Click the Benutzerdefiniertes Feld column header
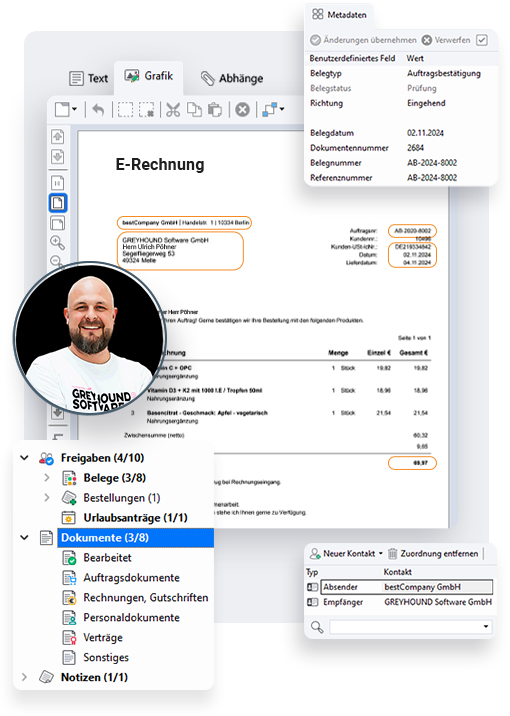Viewport: 510px width, 716px height. pos(352,58)
